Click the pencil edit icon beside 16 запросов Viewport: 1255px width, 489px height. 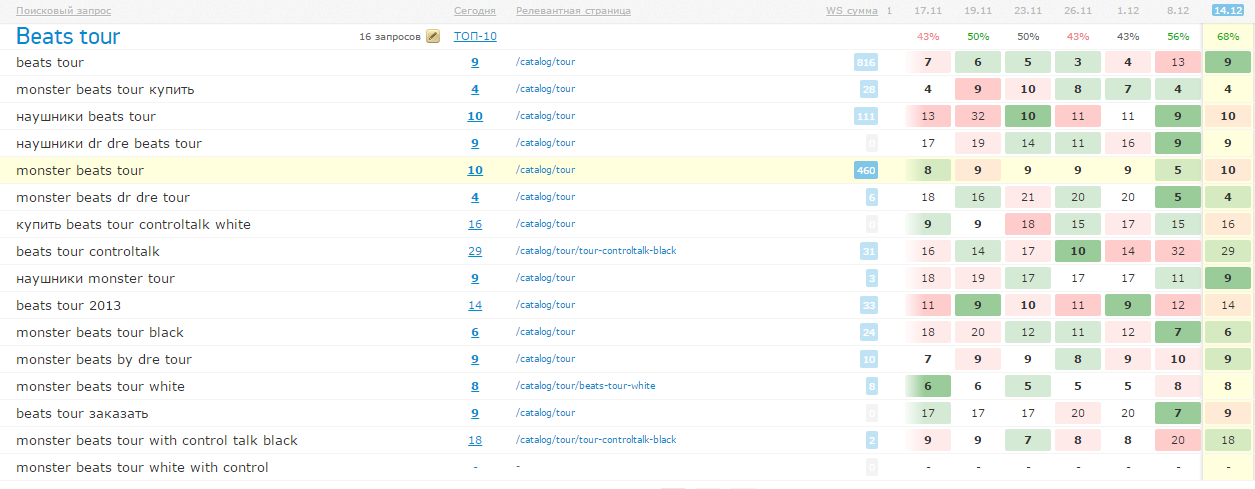coord(433,37)
